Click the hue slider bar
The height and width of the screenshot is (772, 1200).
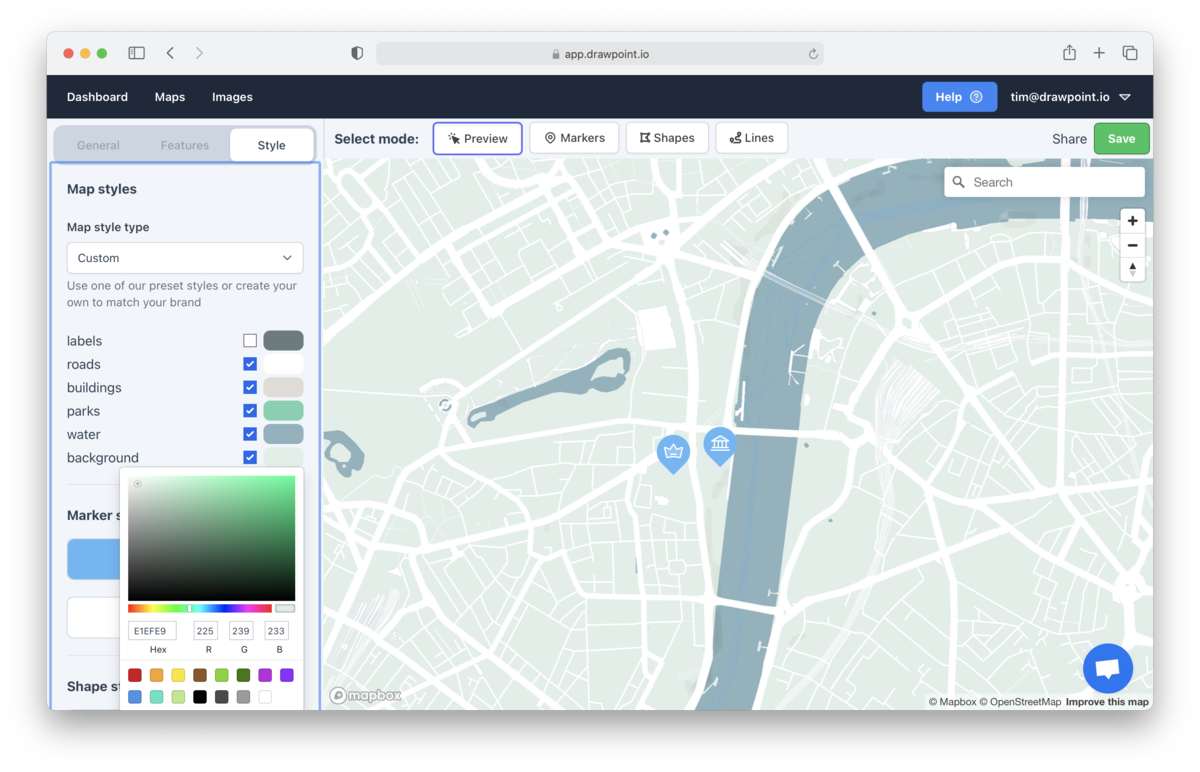(x=200, y=608)
